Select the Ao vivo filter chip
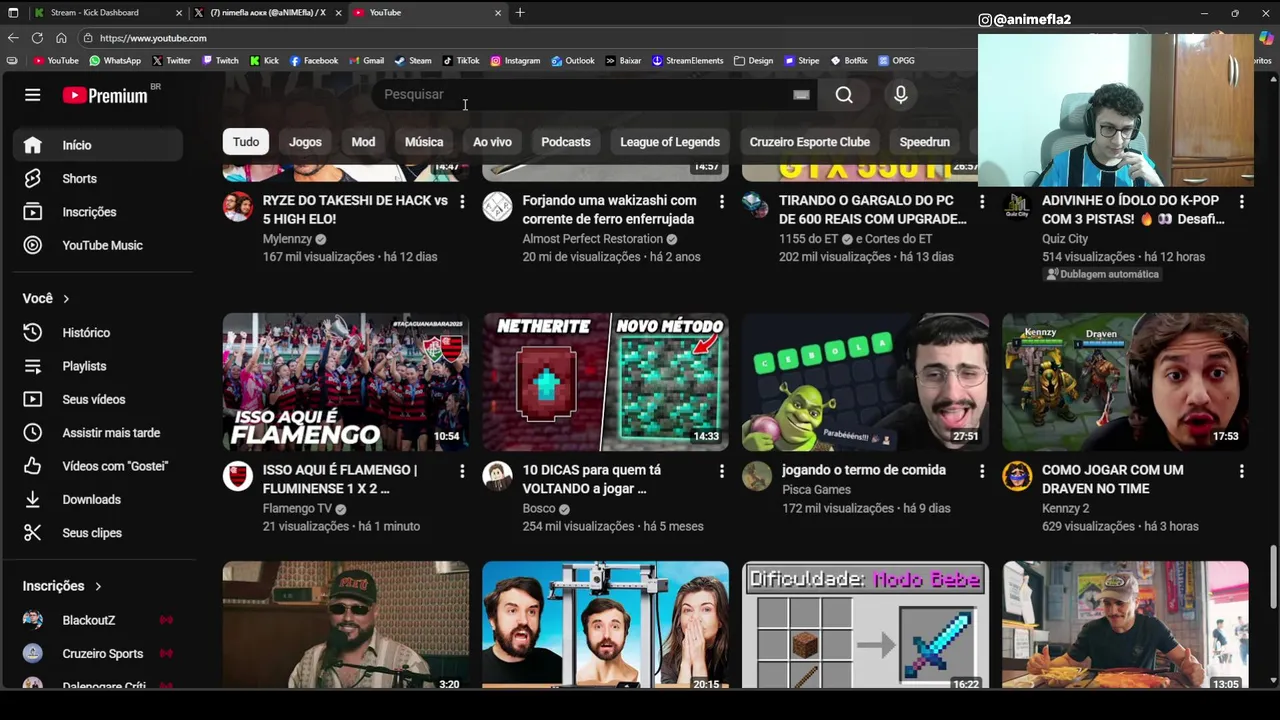 492,142
